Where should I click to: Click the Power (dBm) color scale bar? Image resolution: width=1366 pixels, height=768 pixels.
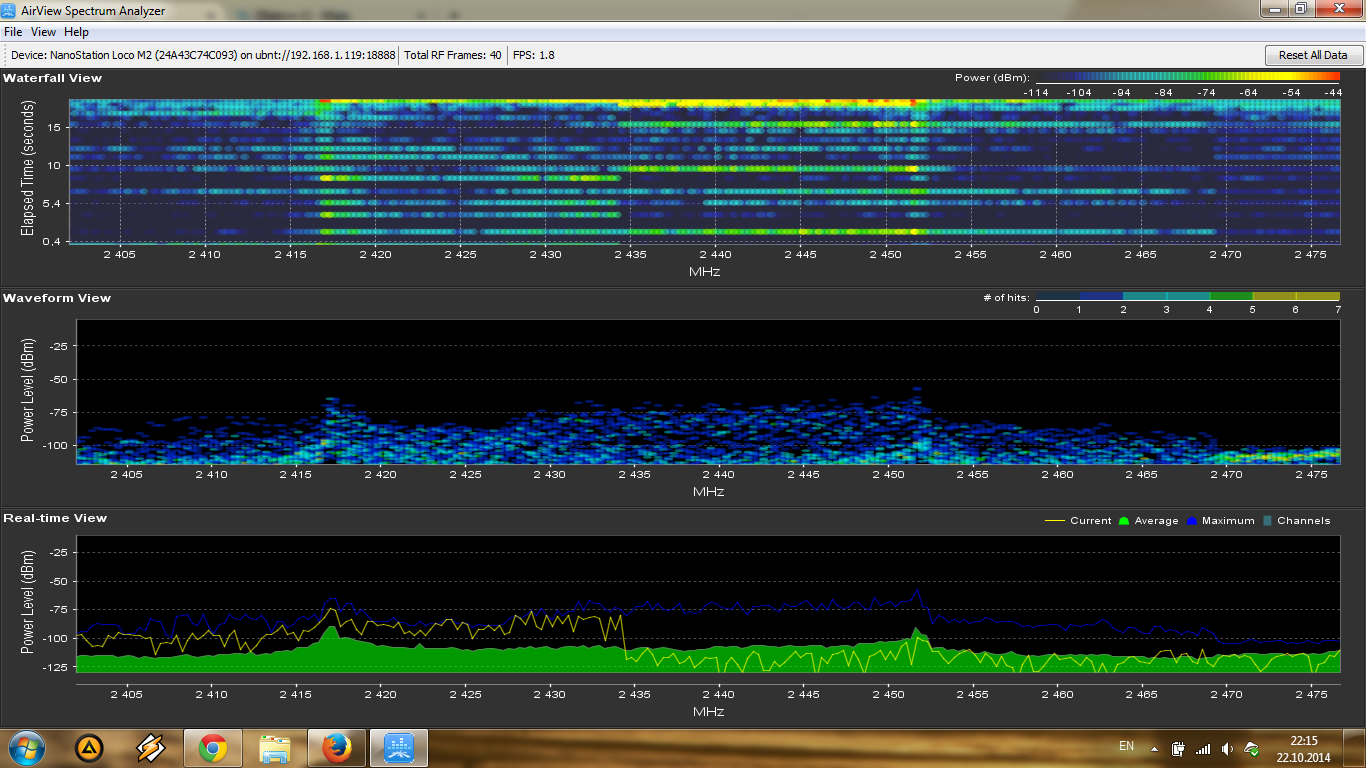(1187, 77)
